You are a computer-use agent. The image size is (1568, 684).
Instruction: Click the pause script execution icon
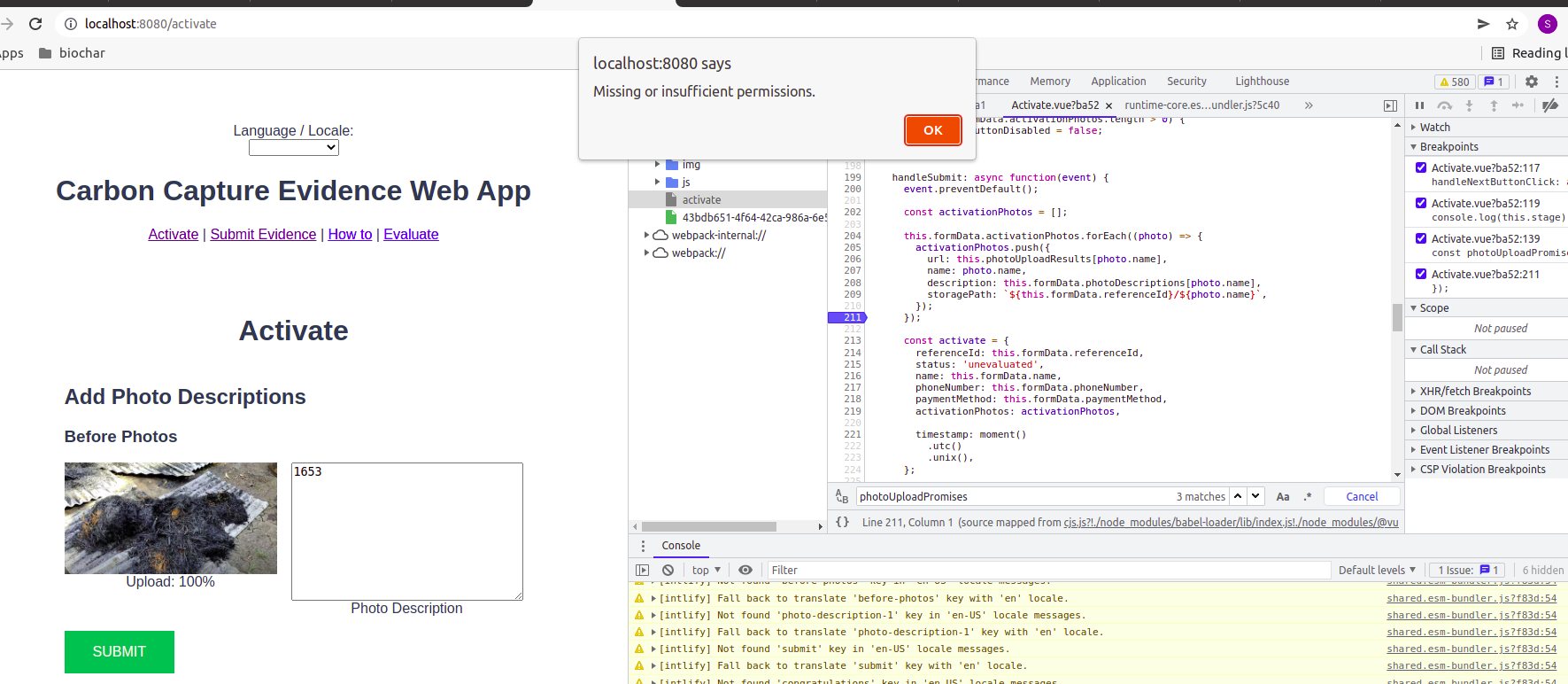click(1420, 105)
